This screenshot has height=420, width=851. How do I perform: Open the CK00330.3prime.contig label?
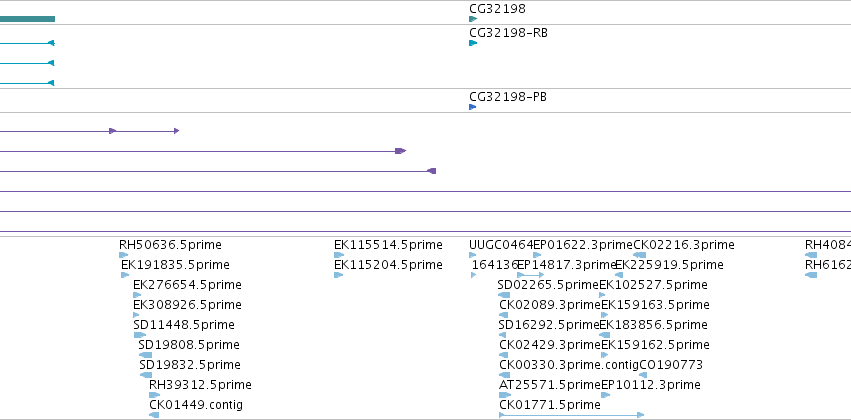pos(569,365)
